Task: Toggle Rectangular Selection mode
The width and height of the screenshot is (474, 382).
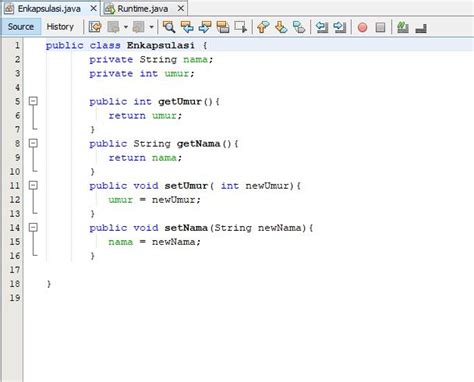Action: 240,27
